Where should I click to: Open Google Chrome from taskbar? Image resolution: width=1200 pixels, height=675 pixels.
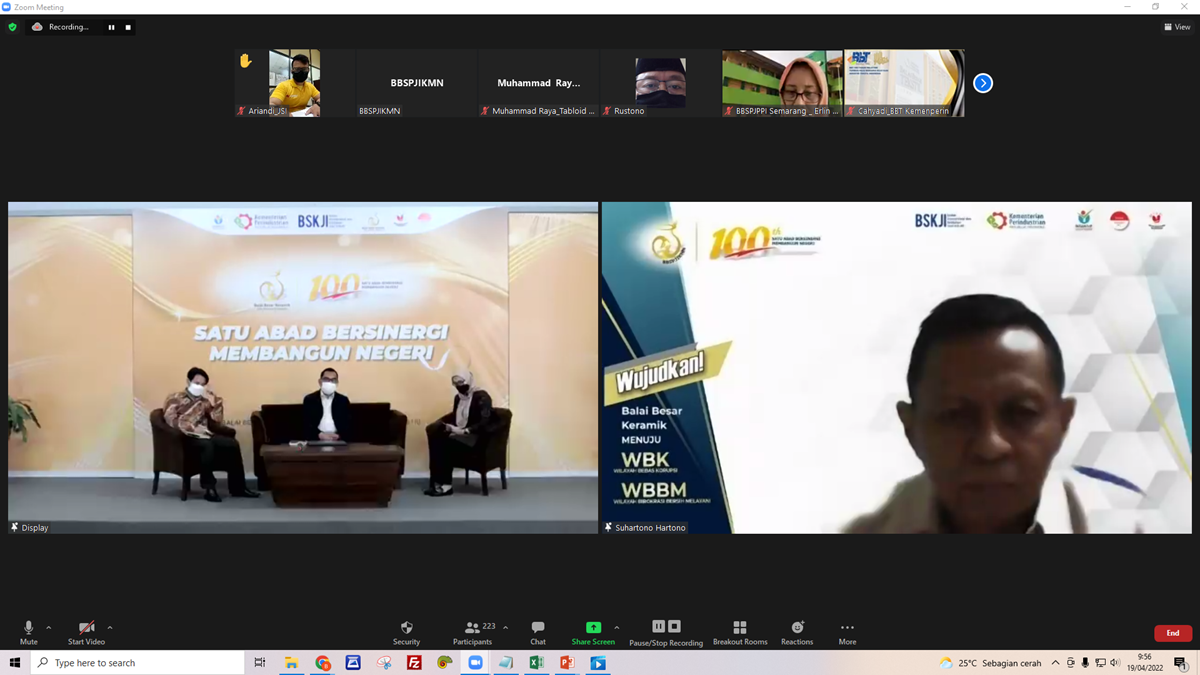click(322, 663)
